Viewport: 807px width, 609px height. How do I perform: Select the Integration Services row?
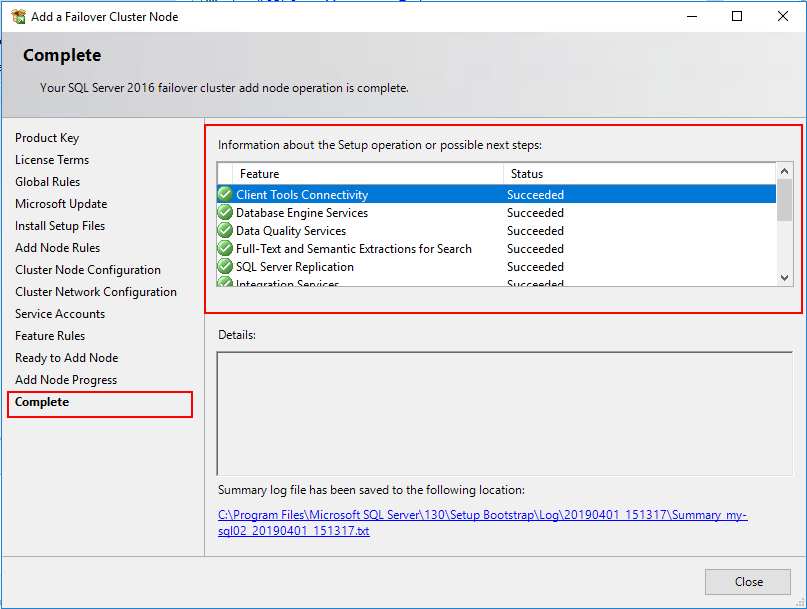497,281
